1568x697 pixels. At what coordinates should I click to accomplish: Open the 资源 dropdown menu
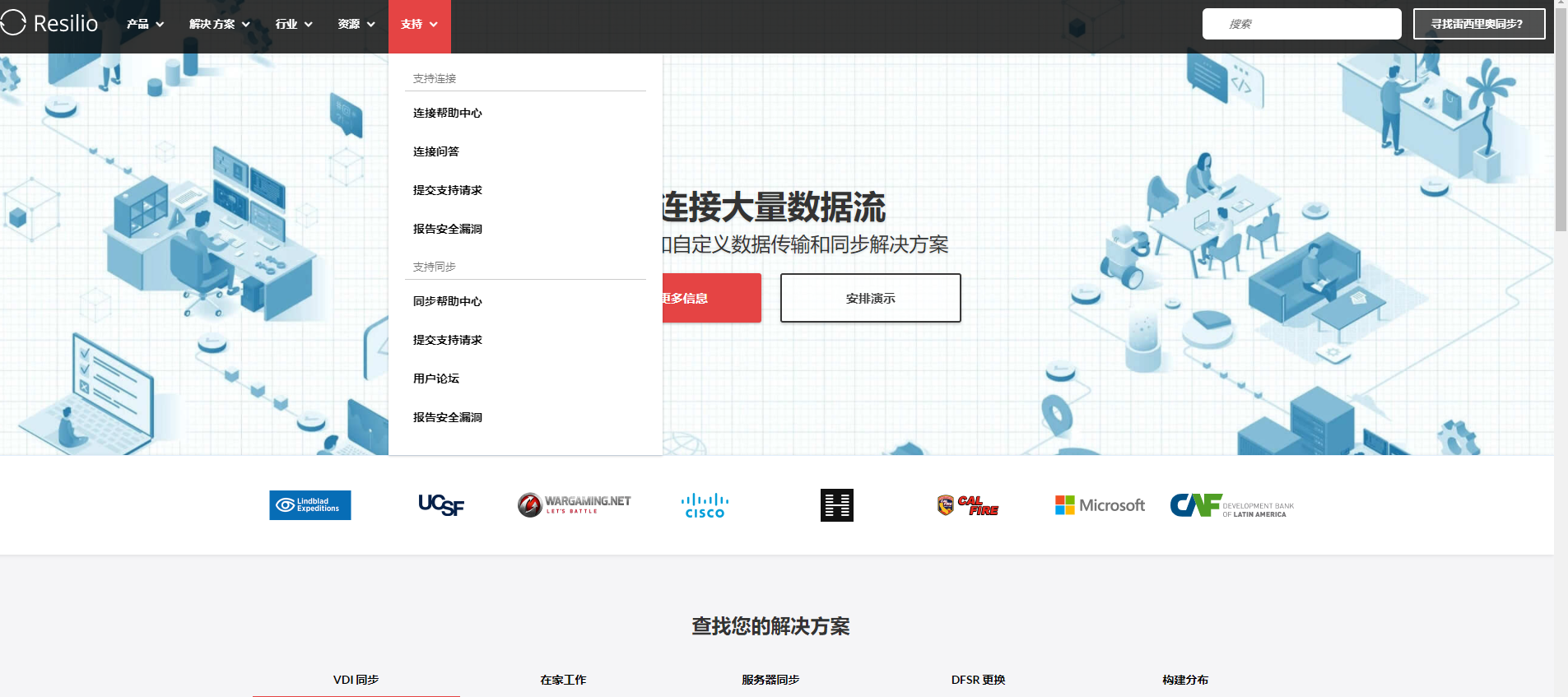(x=356, y=24)
